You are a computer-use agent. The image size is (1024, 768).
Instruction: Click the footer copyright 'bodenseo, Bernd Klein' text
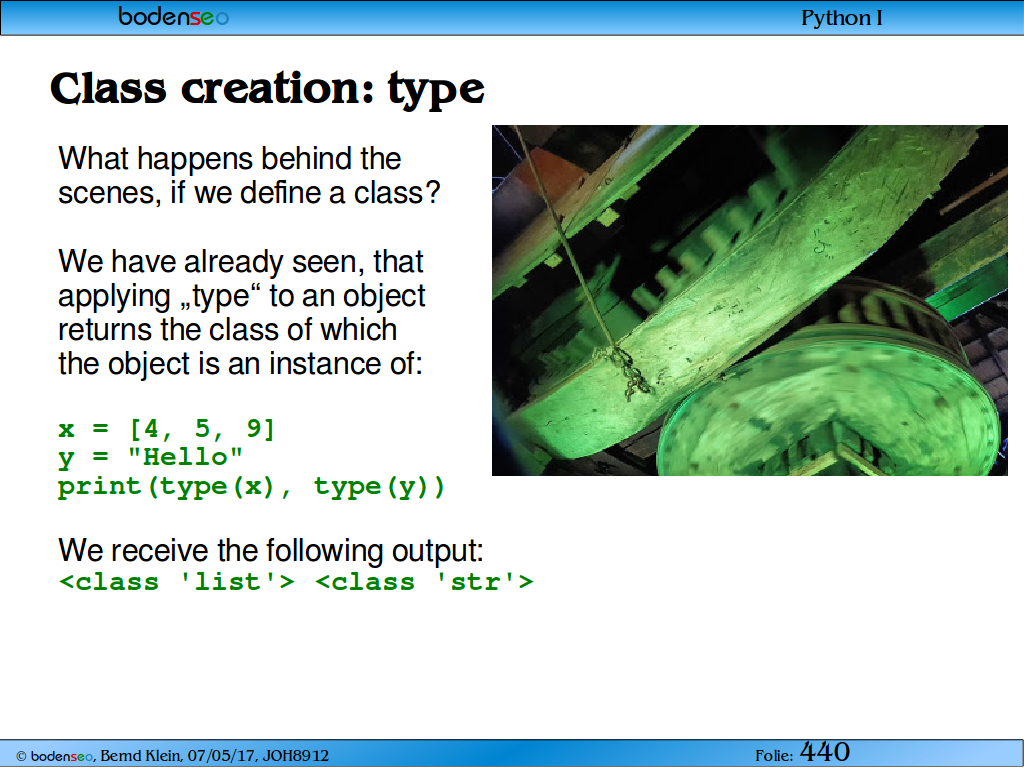(x=172, y=756)
